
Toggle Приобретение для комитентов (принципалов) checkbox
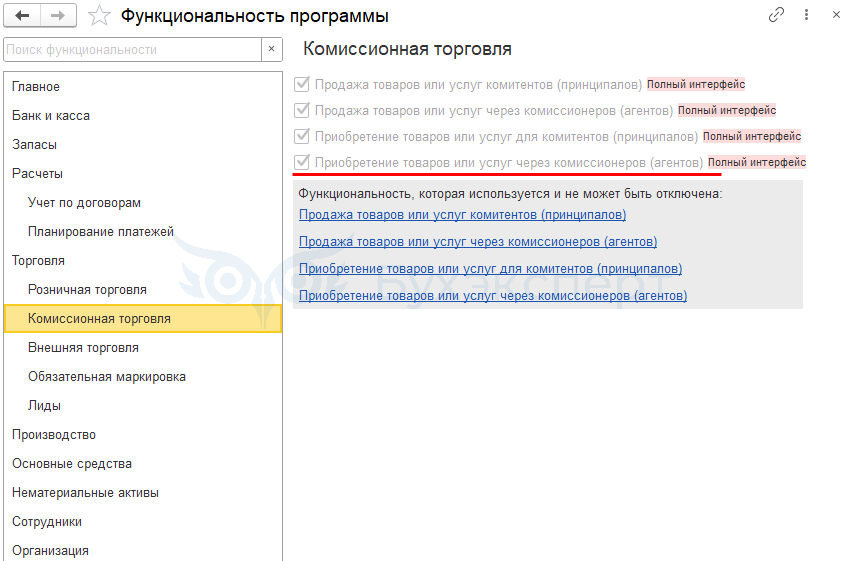(302, 136)
